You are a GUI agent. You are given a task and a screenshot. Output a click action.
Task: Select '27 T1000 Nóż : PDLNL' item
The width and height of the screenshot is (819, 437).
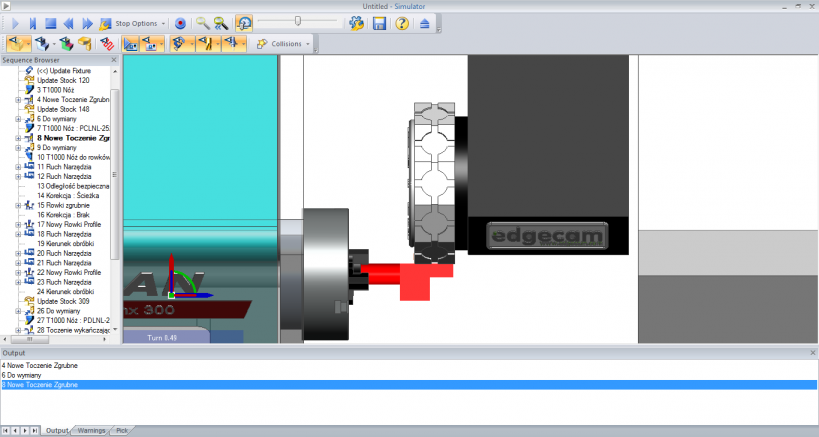tap(73, 321)
